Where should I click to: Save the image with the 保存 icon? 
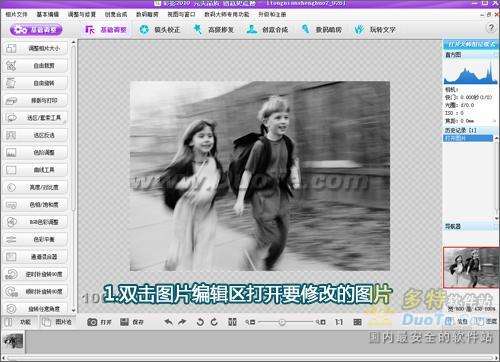(x=132, y=322)
